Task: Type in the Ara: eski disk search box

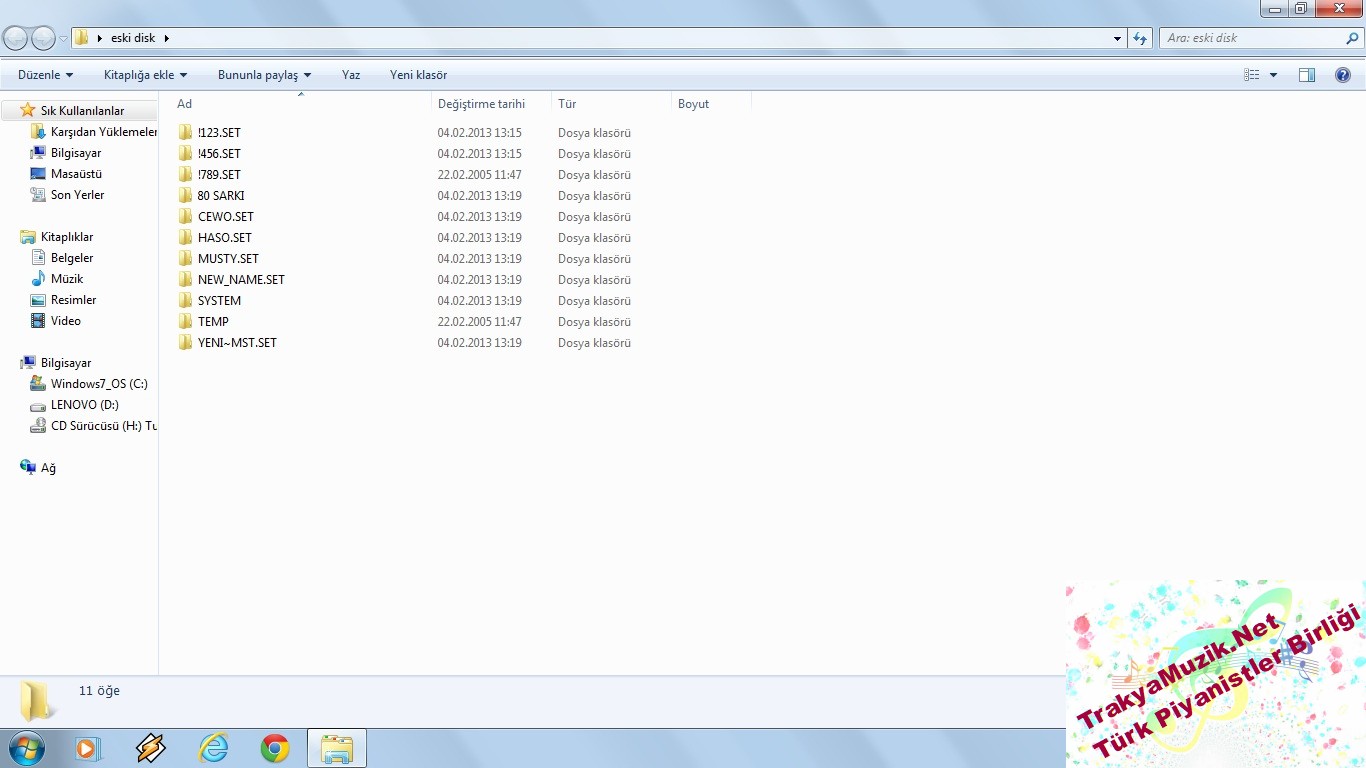Action: point(1250,38)
